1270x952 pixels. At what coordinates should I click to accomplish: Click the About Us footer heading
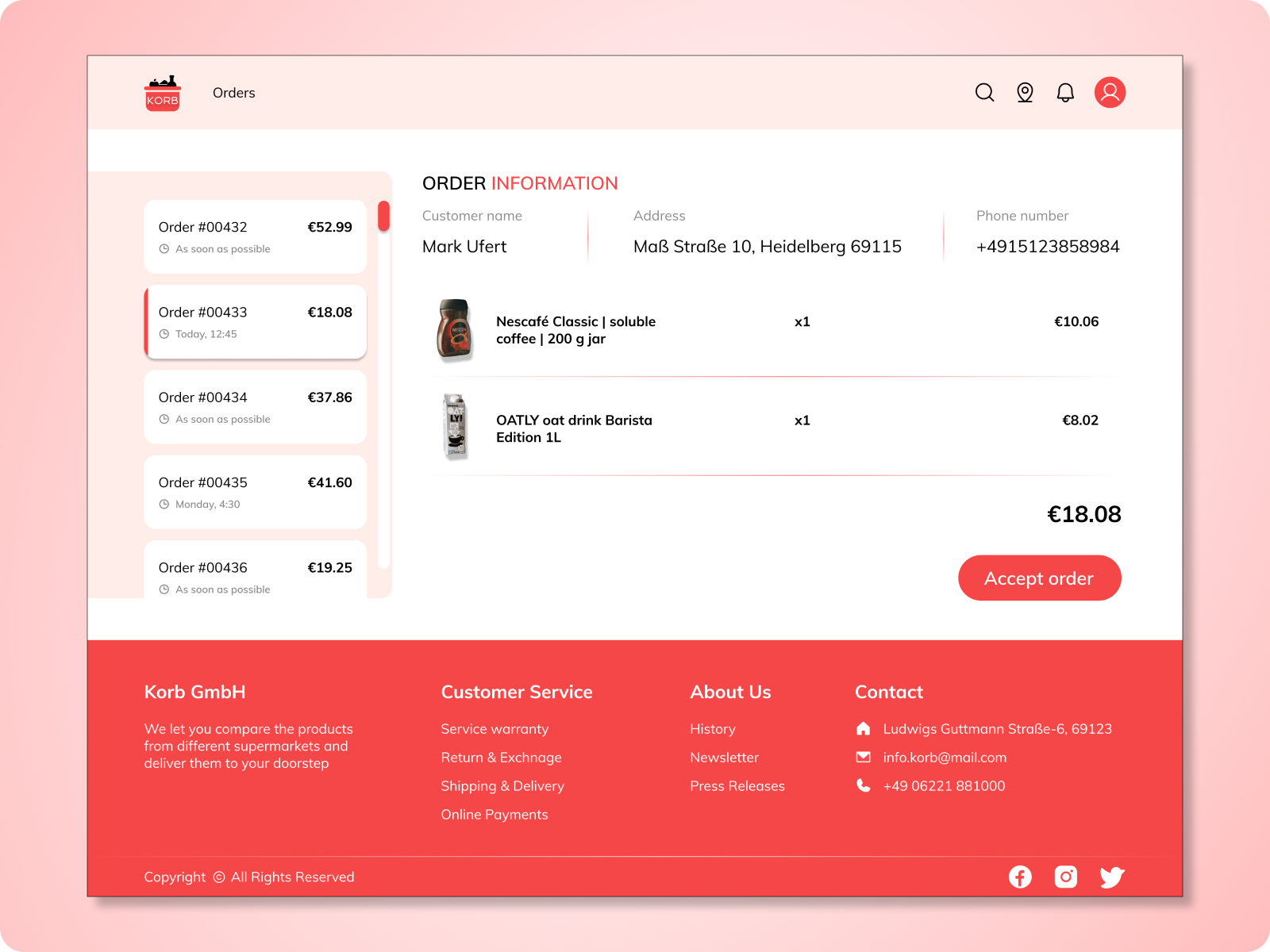point(730,692)
